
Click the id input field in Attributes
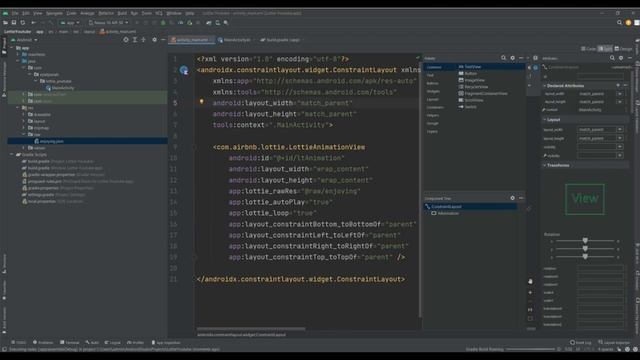pos(600,76)
